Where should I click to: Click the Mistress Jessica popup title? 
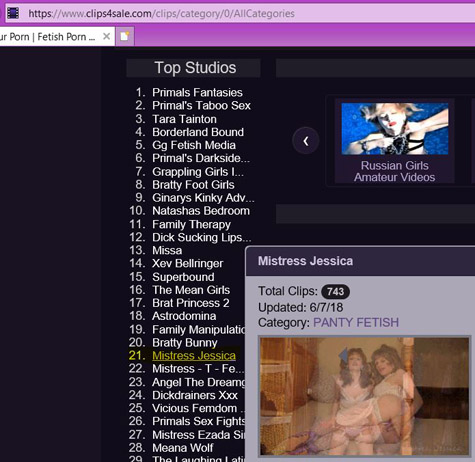point(305,261)
